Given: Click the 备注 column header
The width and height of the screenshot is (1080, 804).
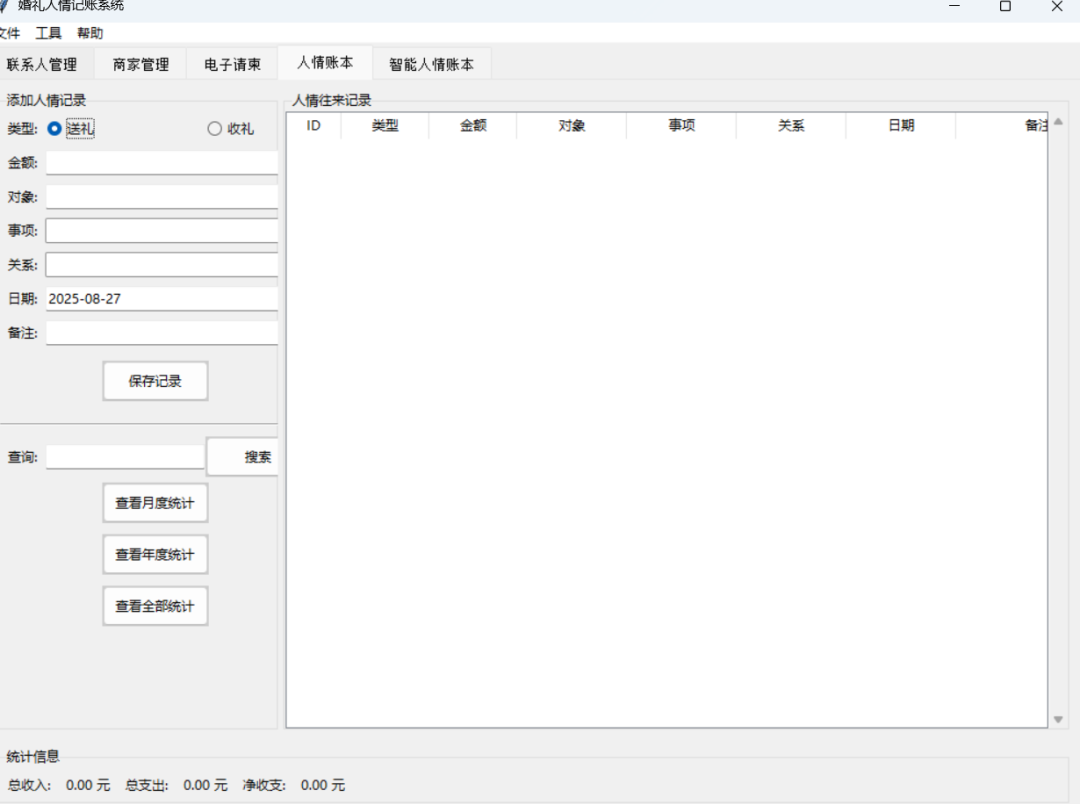Looking at the screenshot, I should [1002, 125].
